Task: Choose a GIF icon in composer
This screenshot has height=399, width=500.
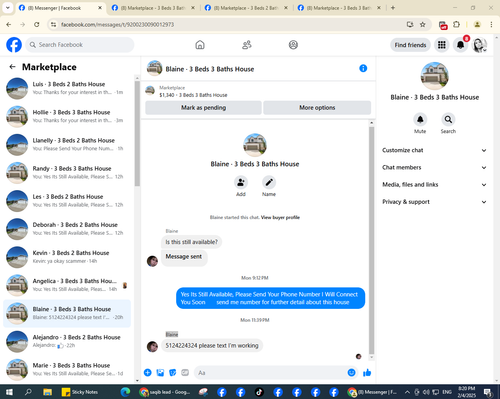Action: click(185, 372)
